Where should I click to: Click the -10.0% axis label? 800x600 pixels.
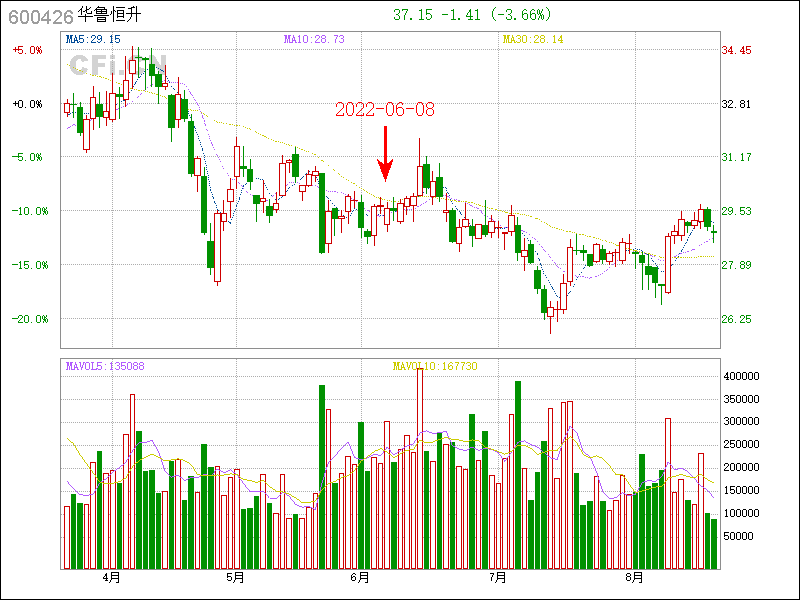click(30, 211)
